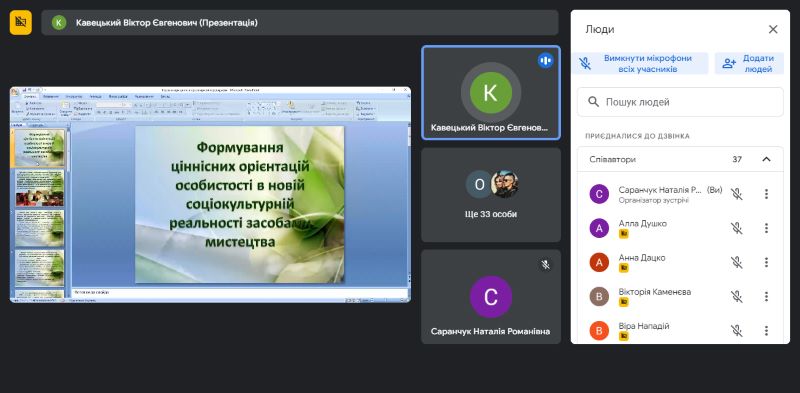Click Віра Нападій yellow badge icon
Viewport: 800px width, 393px height.
[623, 336]
